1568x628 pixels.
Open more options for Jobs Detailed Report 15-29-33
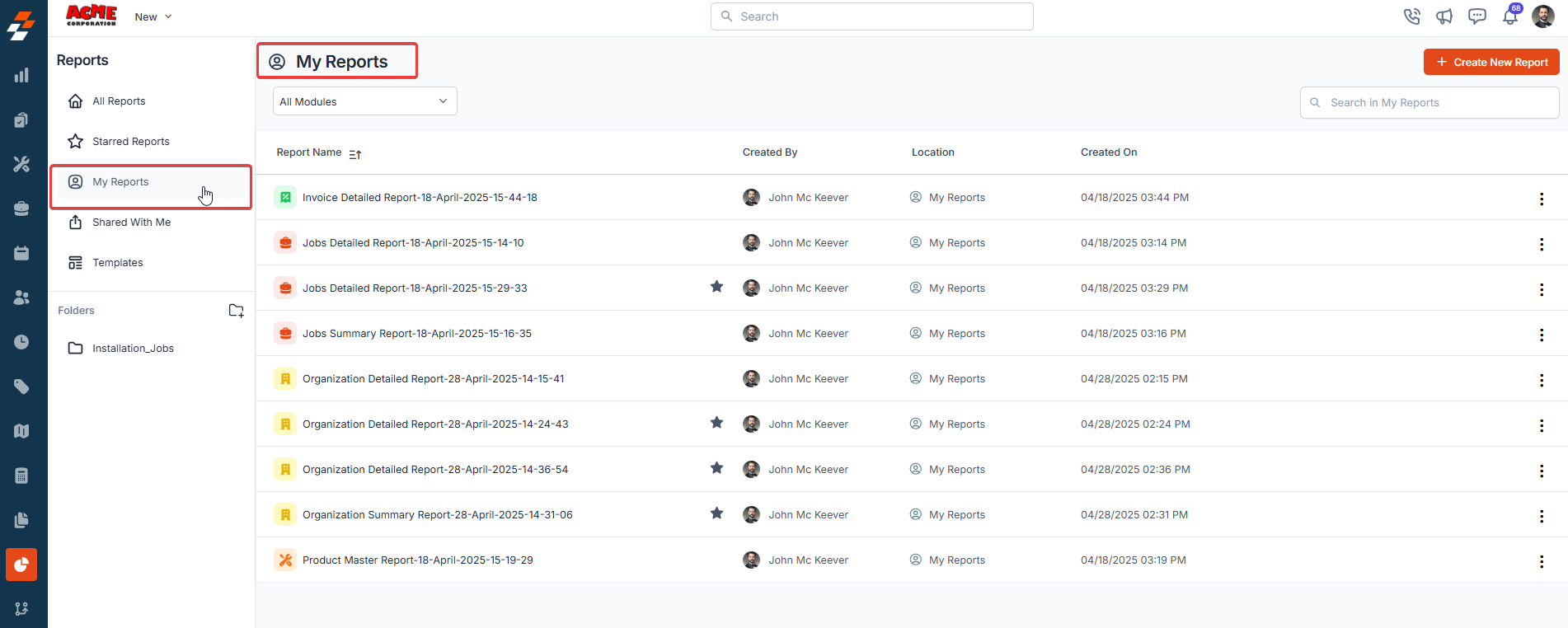point(1542,289)
